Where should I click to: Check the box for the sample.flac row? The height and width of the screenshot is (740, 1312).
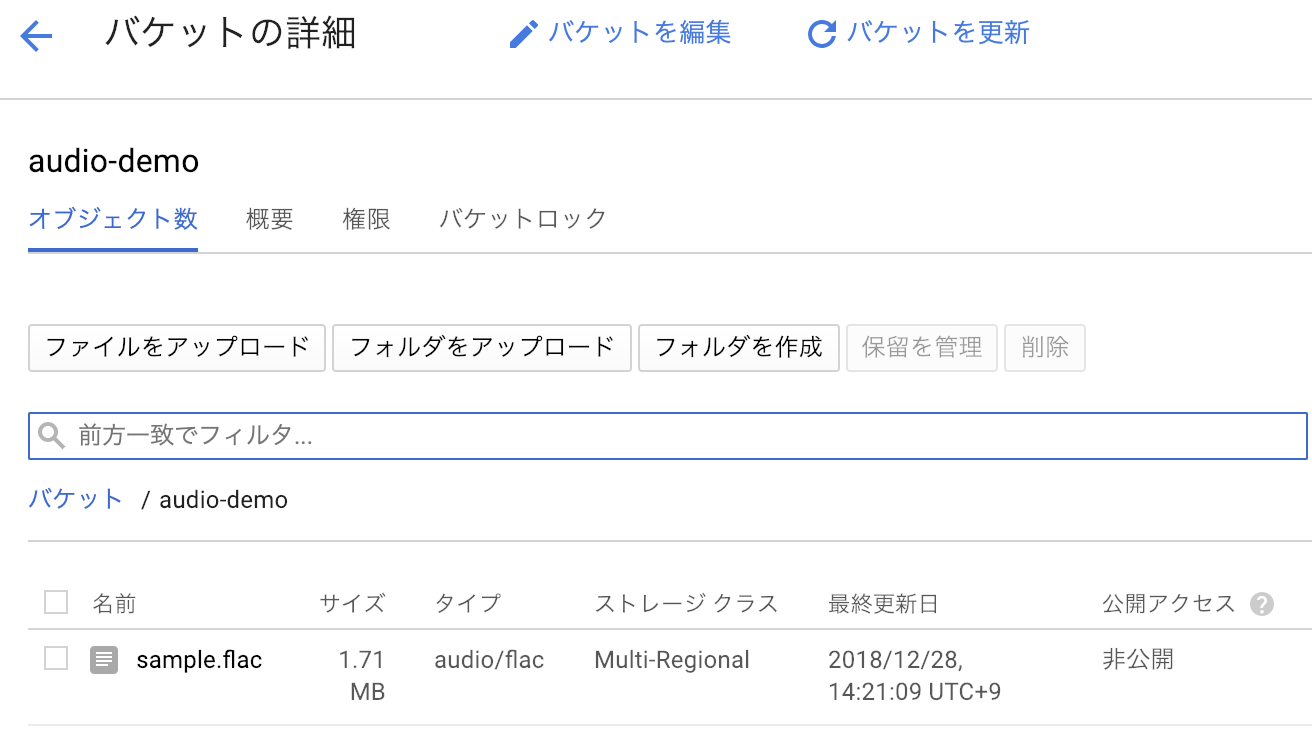click(56, 658)
